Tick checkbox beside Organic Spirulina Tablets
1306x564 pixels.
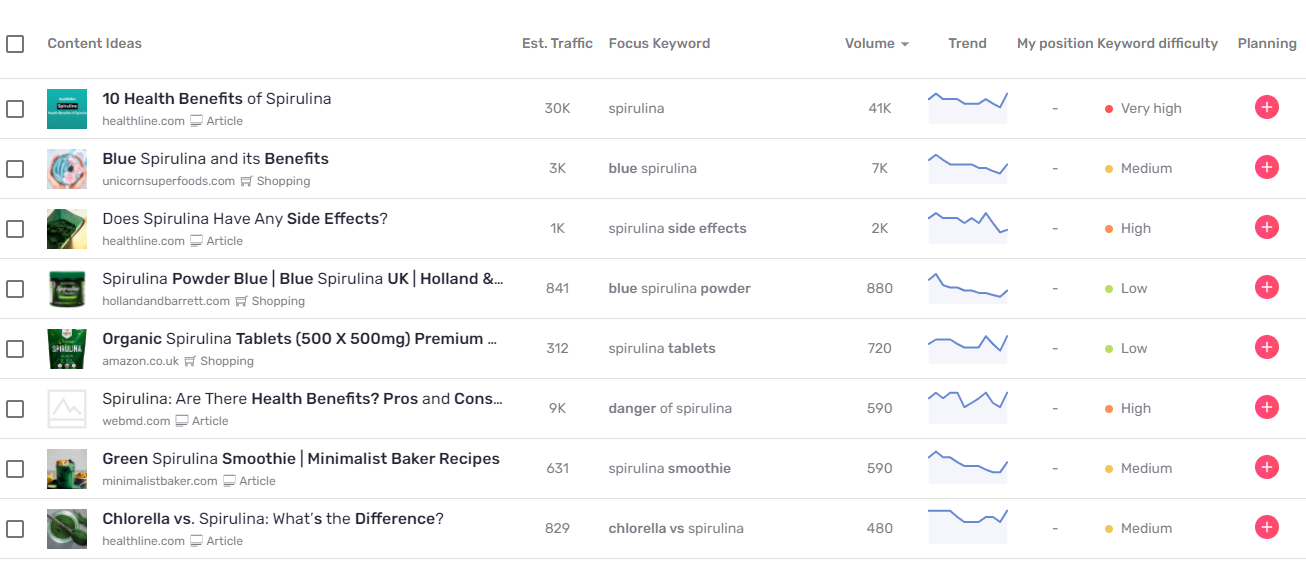tap(15, 349)
